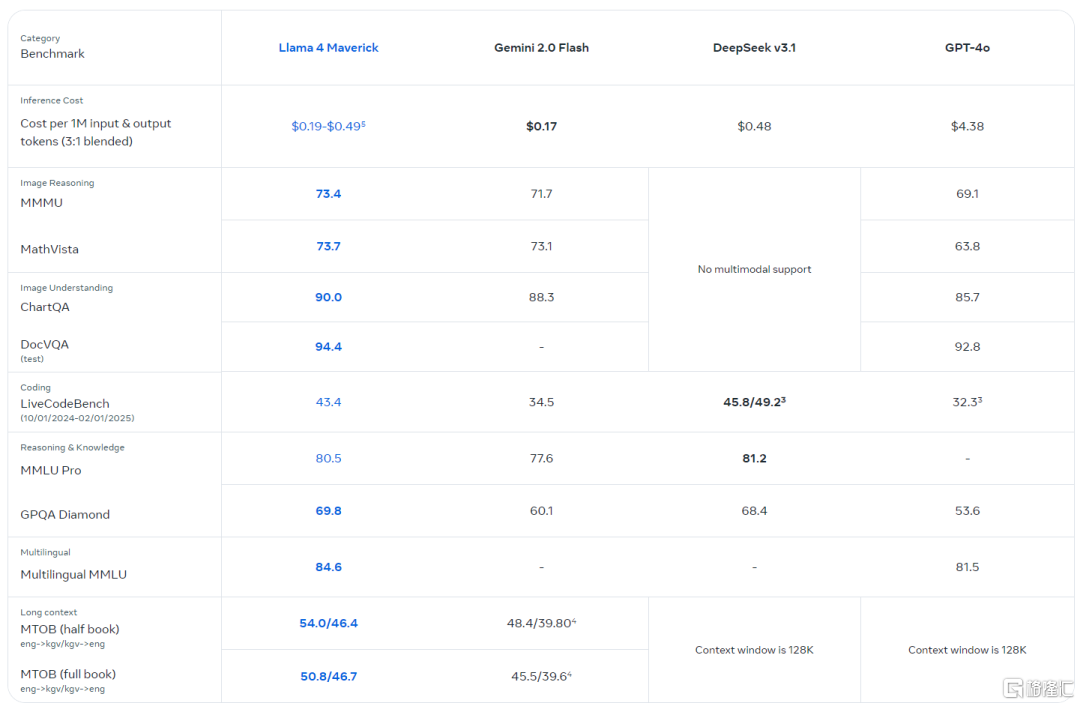Click the $0.19-$0.49 cost value
The height and width of the screenshot is (706, 1080).
pos(328,126)
